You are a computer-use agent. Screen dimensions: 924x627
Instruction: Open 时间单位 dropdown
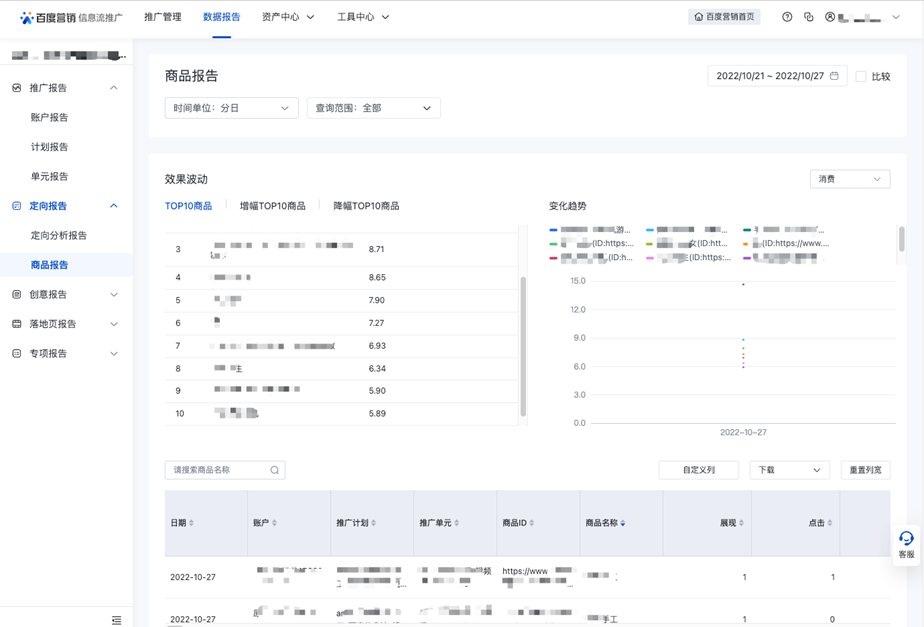231,108
